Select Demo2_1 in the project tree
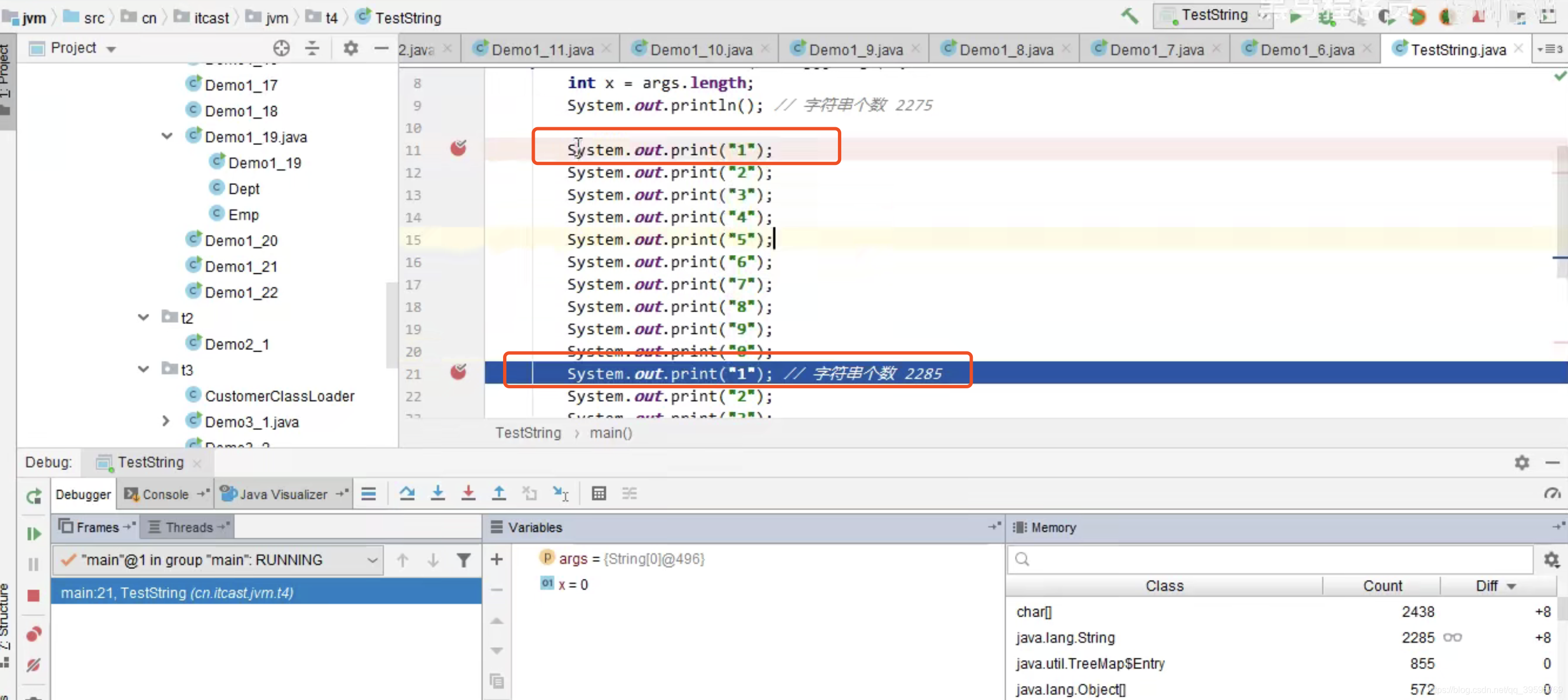1568x700 pixels. click(x=236, y=344)
